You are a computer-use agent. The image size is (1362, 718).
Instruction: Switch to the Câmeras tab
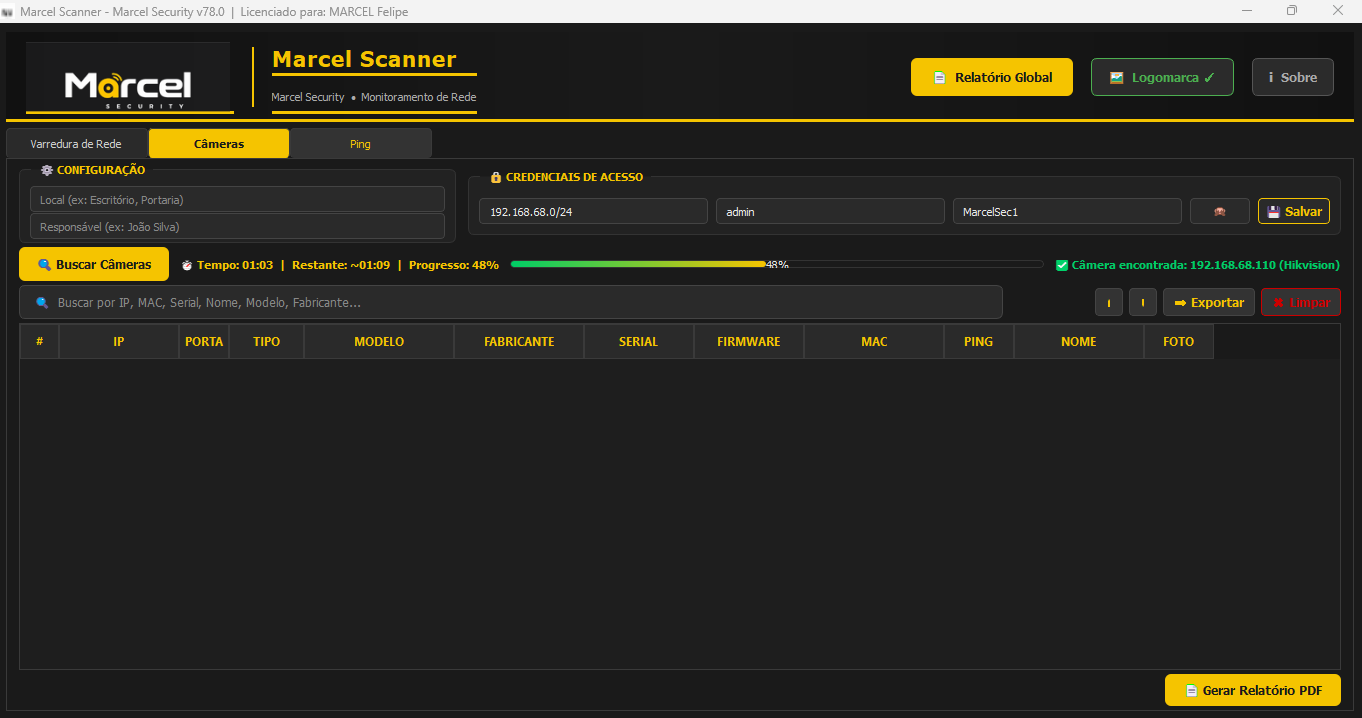[218, 143]
